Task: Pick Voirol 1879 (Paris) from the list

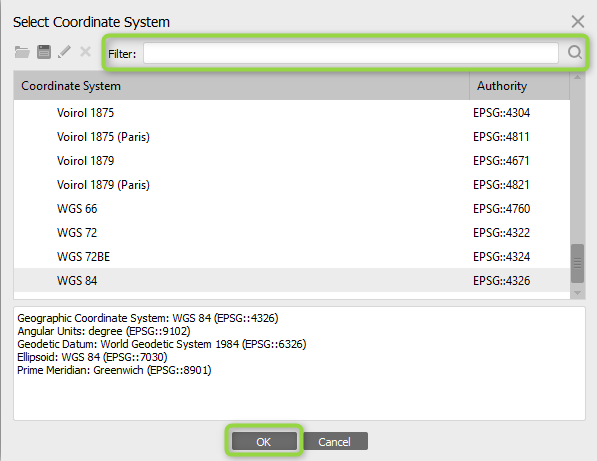Action: (x=292, y=185)
